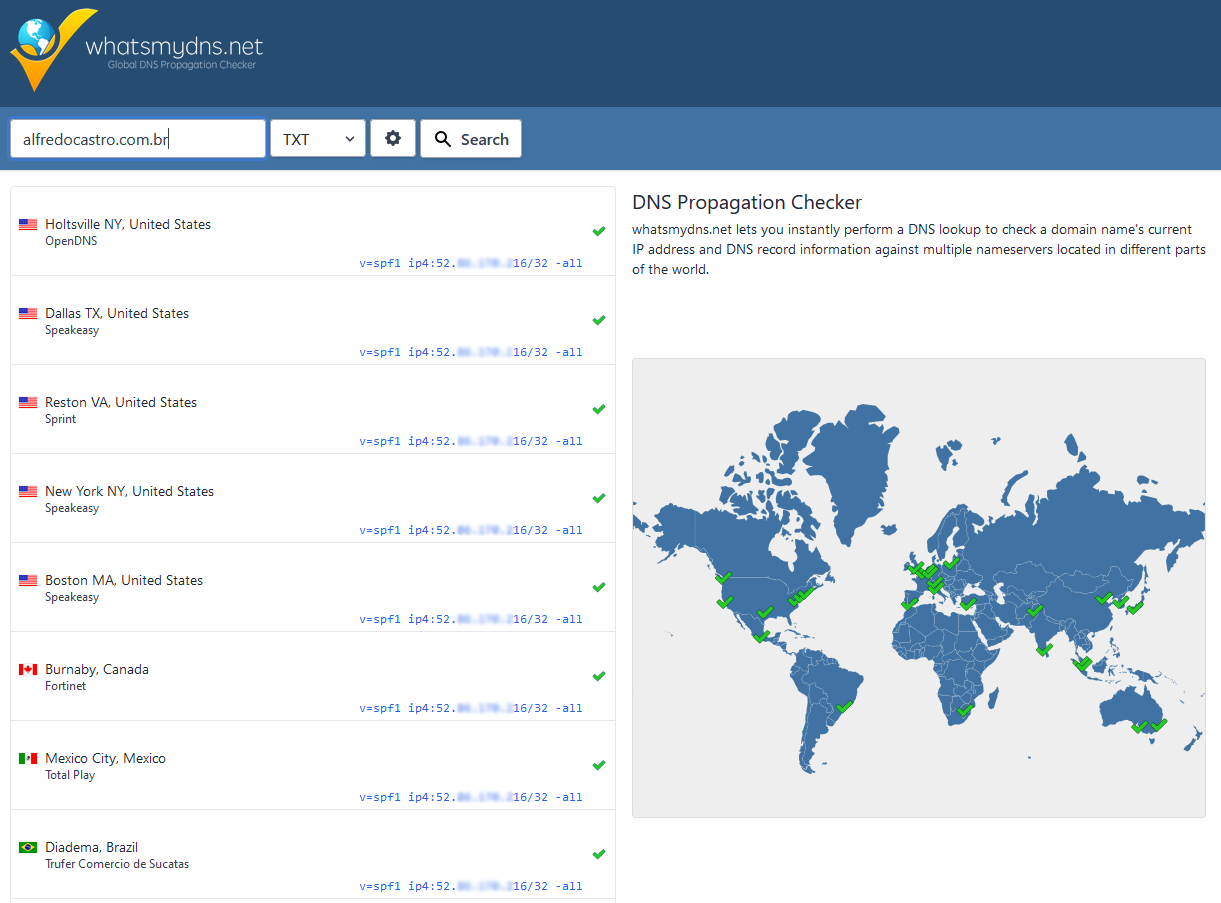Click the SPF record under Mexico City
This screenshot has width=1221, height=903.
(x=471, y=798)
